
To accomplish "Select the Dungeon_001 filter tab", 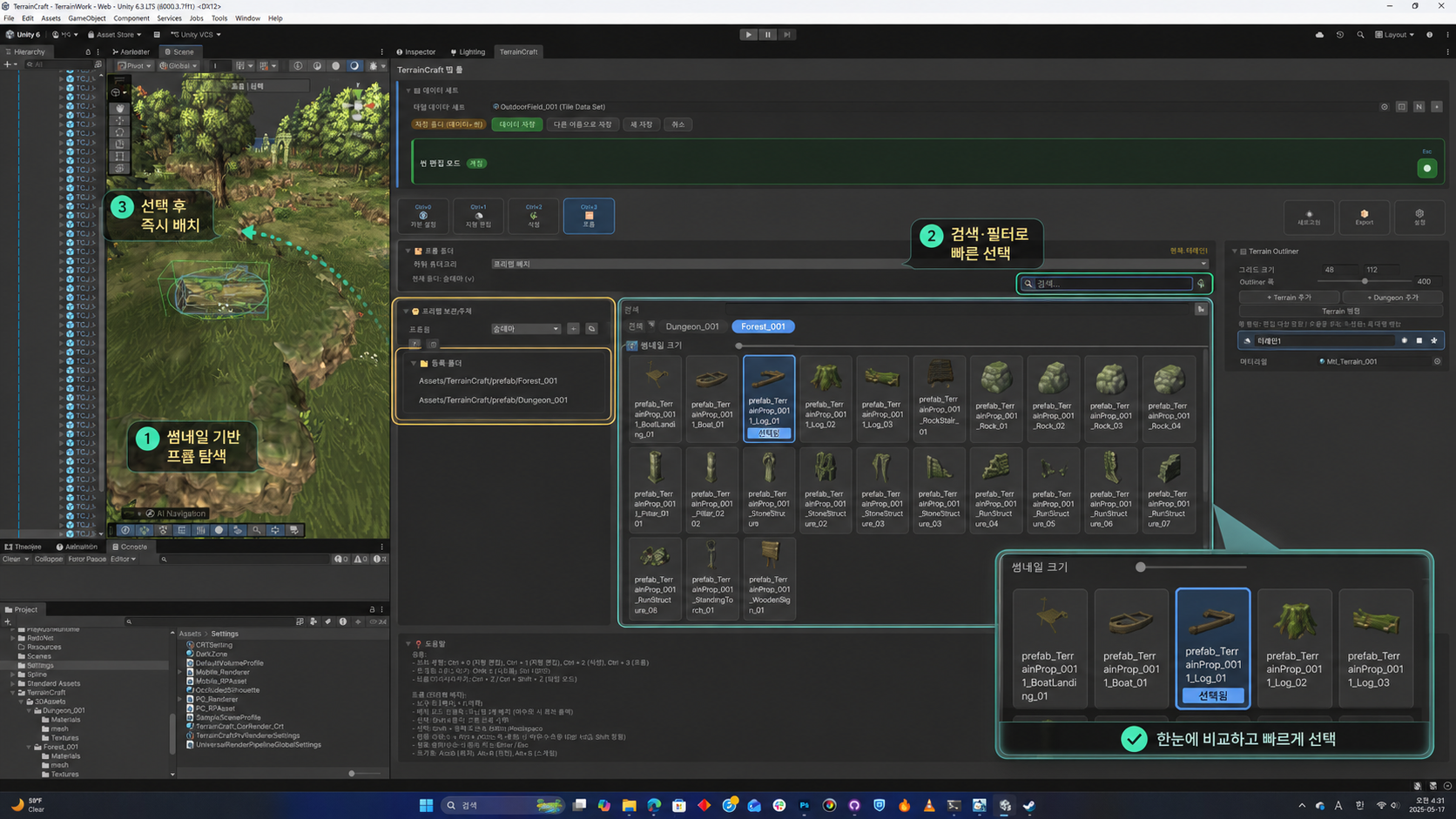I will [x=692, y=326].
